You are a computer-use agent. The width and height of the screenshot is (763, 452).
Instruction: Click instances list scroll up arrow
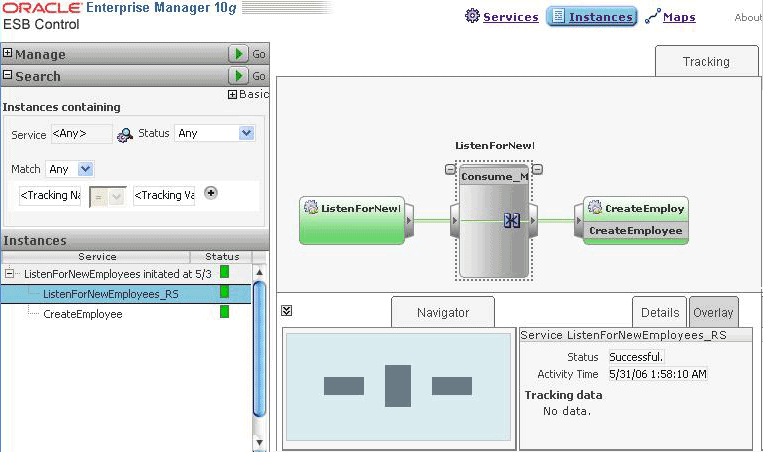(x=259, y=272)
